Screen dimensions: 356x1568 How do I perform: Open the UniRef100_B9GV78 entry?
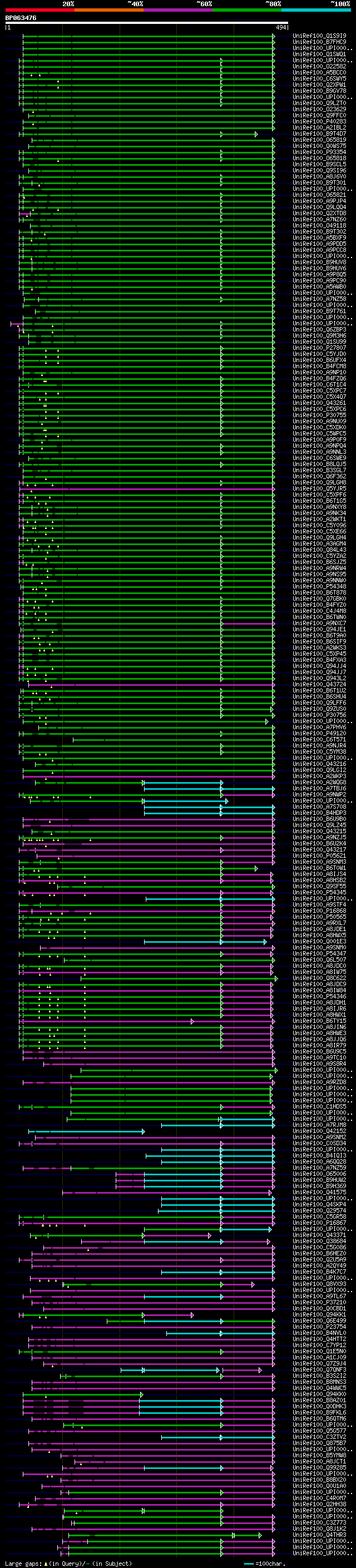point(319,91)
